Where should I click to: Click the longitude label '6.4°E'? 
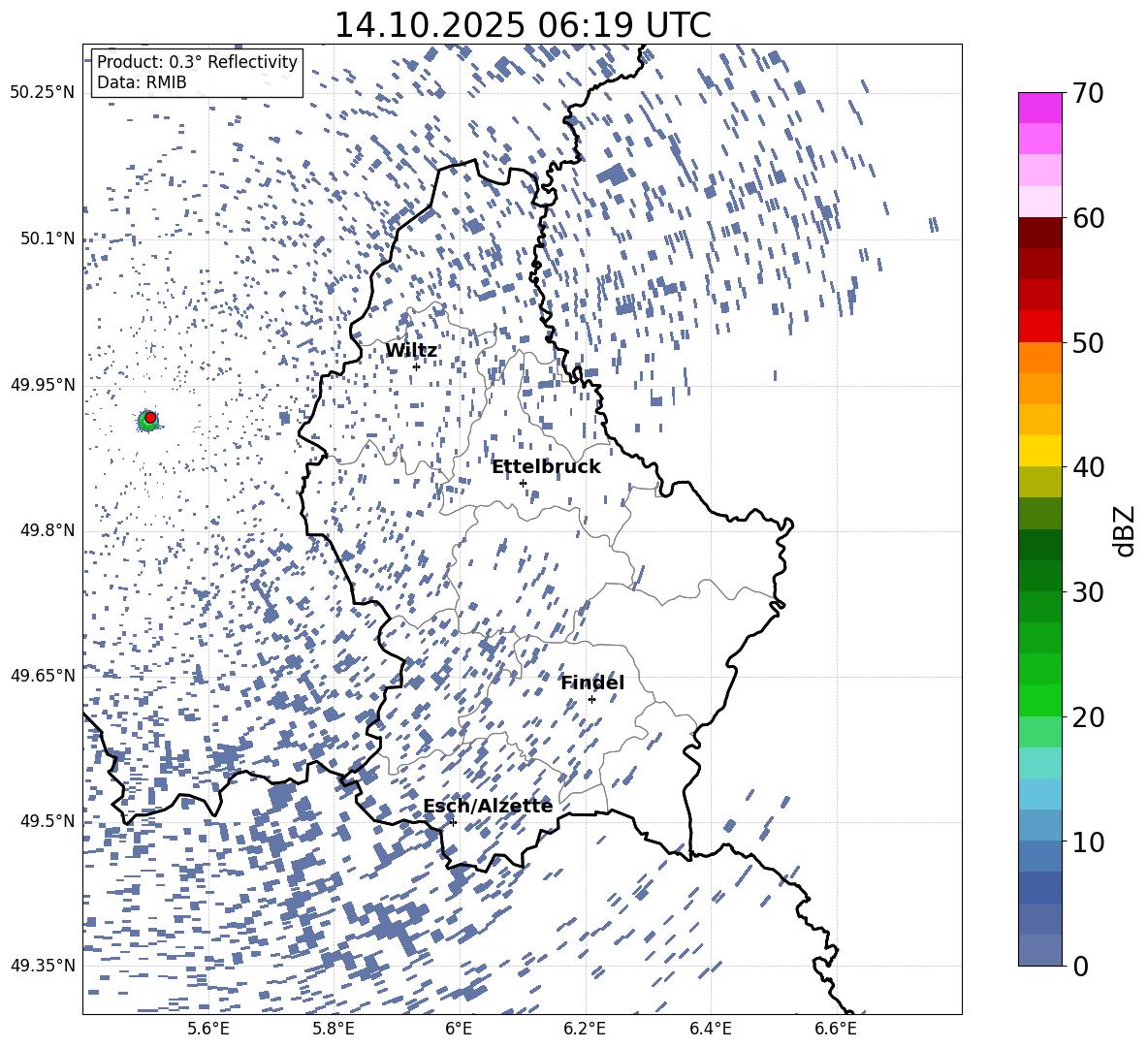(711, 1029)
